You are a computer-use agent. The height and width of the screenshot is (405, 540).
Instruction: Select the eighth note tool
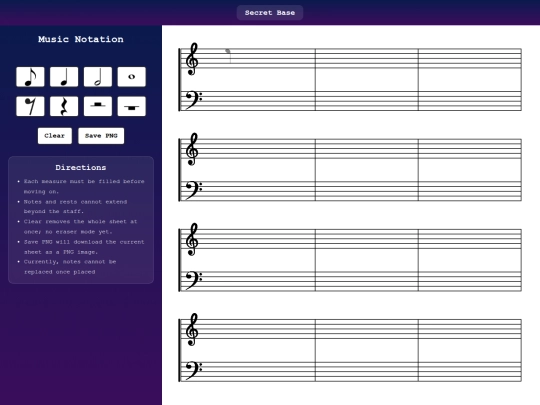[30, 77]
